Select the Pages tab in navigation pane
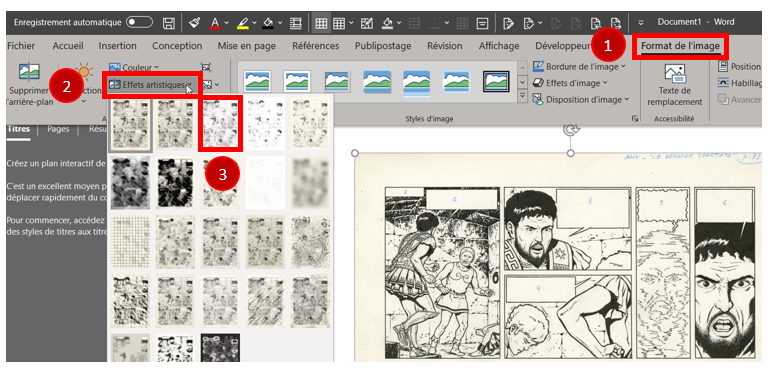 coord(58,129)
